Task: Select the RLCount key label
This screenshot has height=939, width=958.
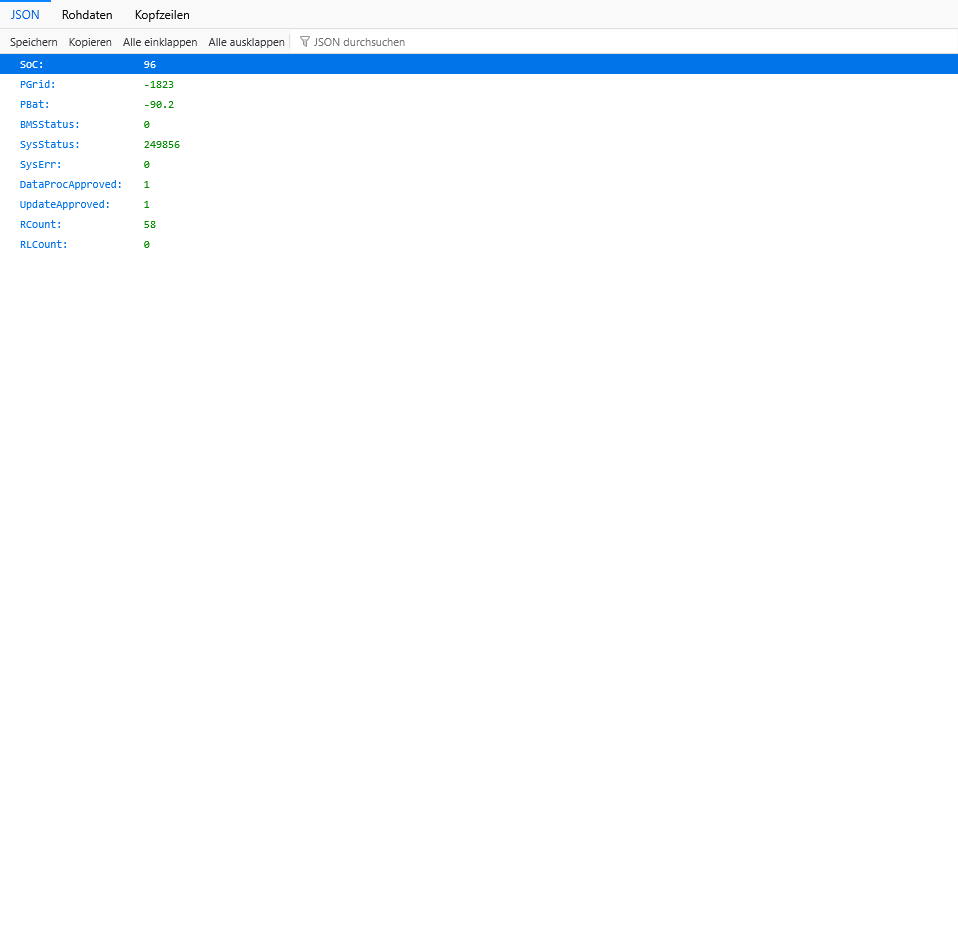Action: pos(43,244)
